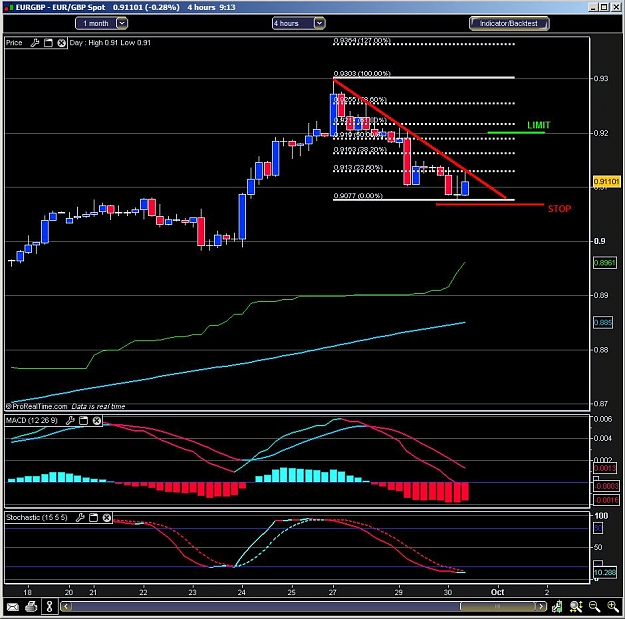This screenshot has width=625, height=619.
Task: Click the Price panel label
Action: [x=14, y=43]
